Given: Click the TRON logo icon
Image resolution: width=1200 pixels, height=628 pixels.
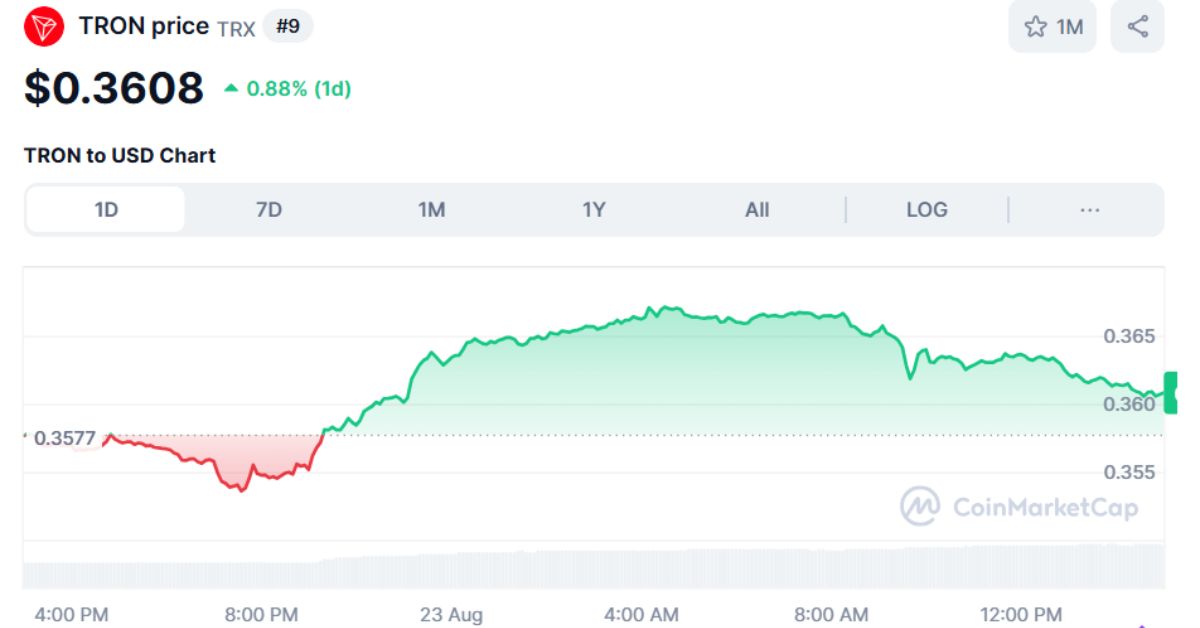Looking at the screenshot, I should point(43,26).
